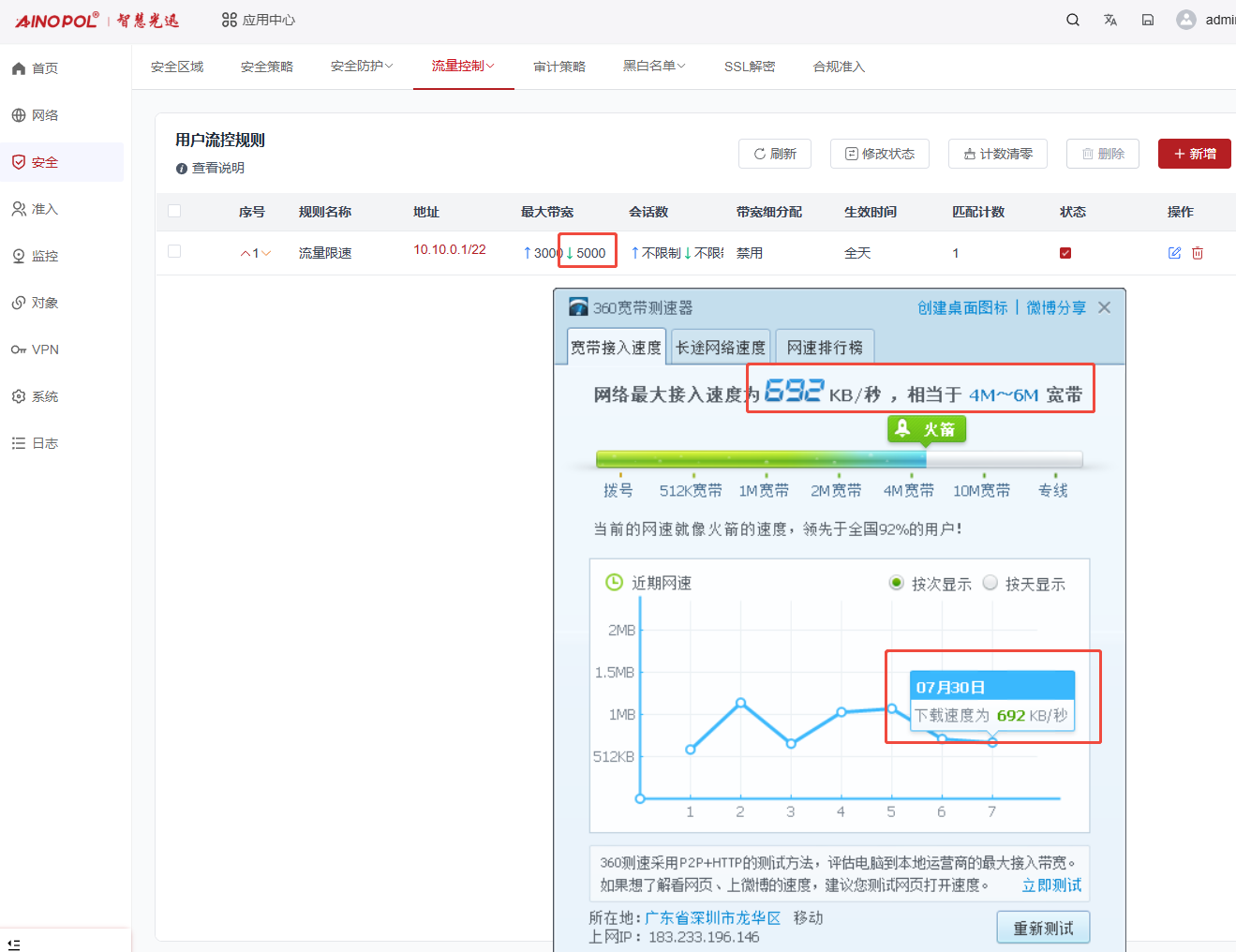Select the 流量限速 rule row checkbox

[174, 251]
